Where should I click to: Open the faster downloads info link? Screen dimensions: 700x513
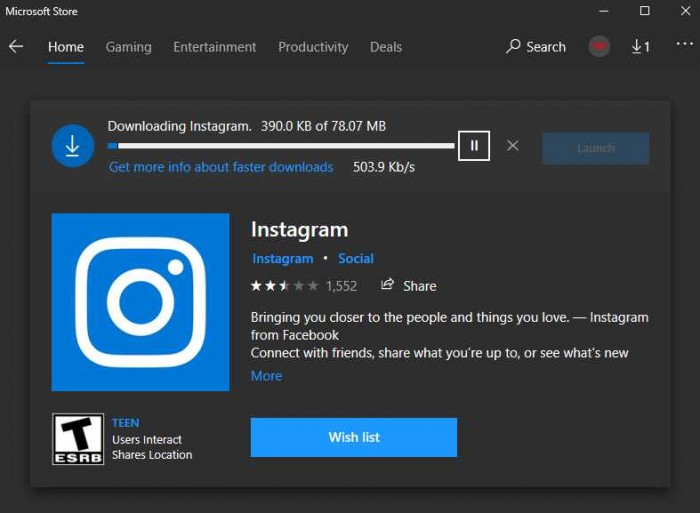pos(221,167)
